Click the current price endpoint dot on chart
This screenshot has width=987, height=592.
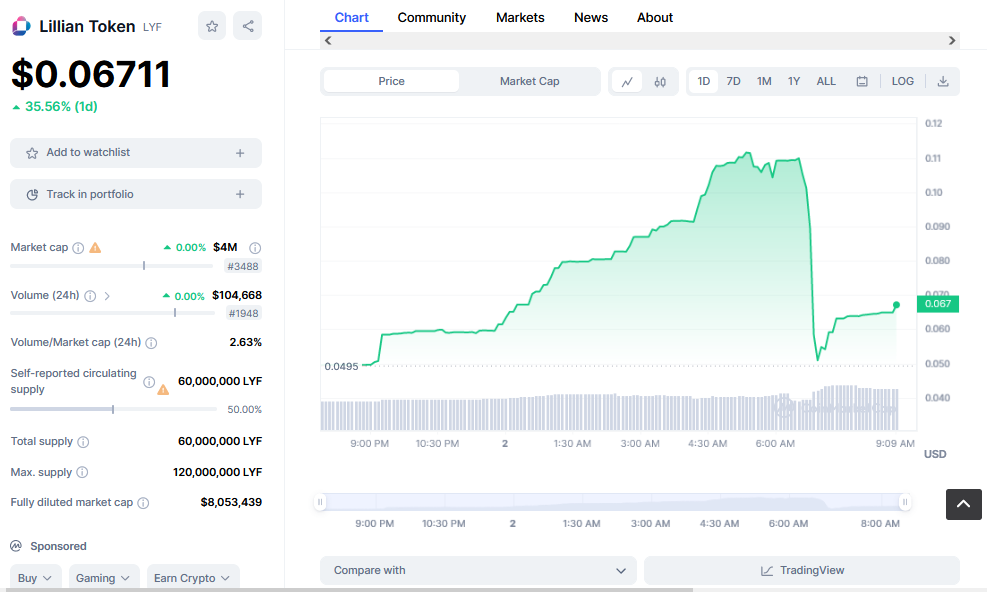896,305
